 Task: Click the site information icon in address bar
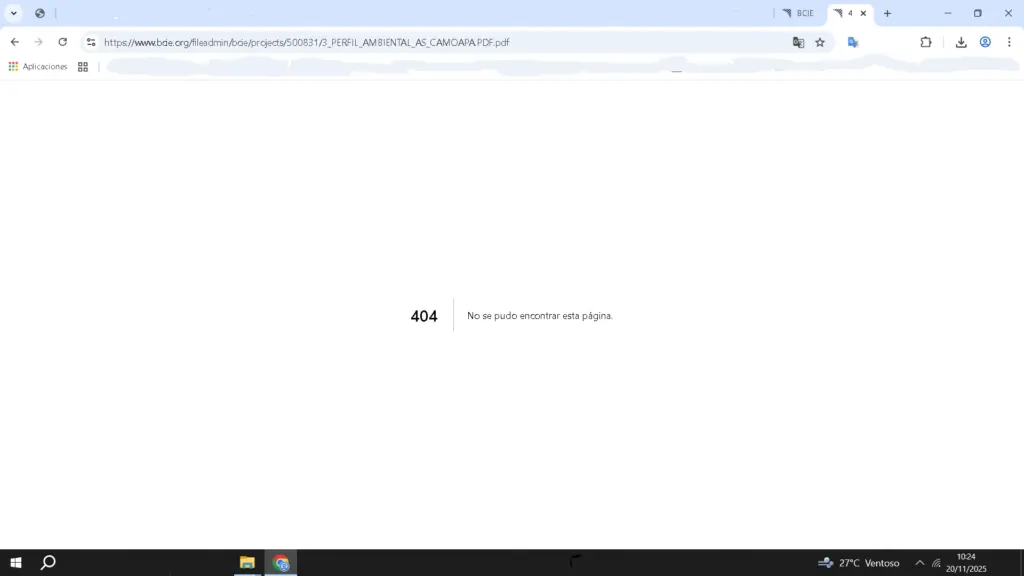pyautogui.click(x=91, y=42)
